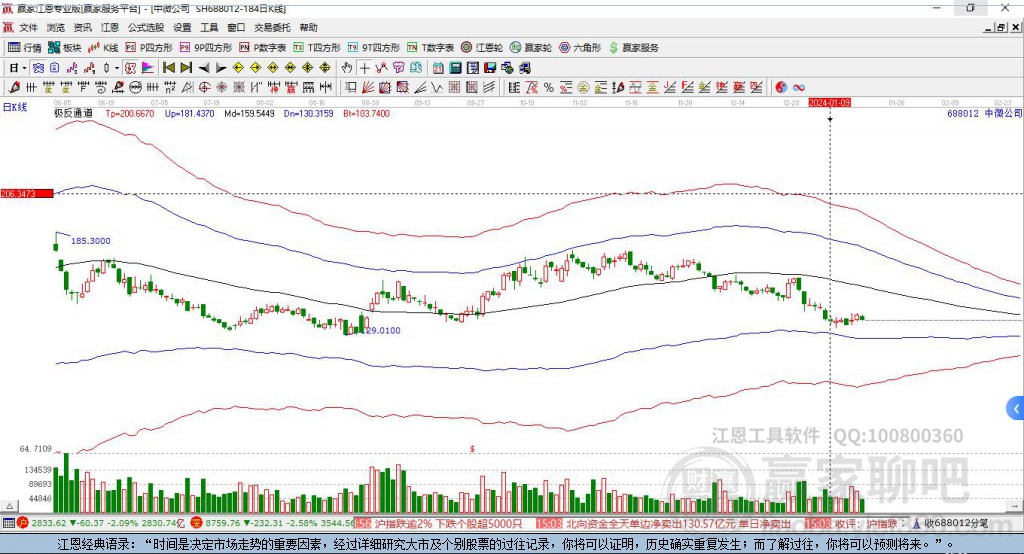
Task: Click the 收688012分笔 status item
Action: [x=951, y=523]
